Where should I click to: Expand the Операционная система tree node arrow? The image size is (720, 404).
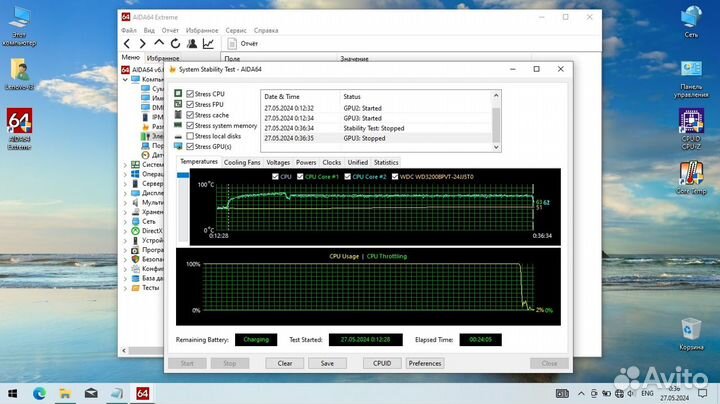[125, 174]
